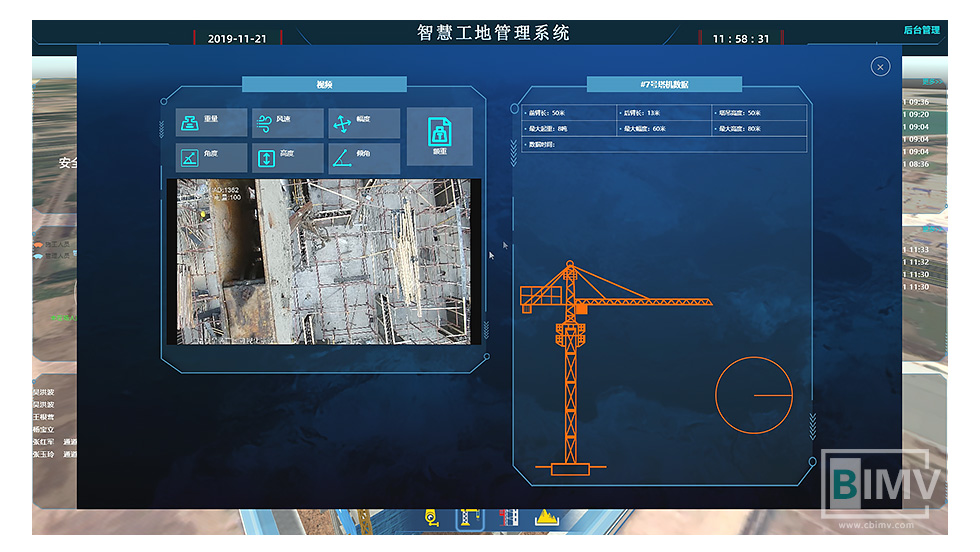Click the 幅度 four-arrow range icon
980x552 pixels.
(342, 124)
